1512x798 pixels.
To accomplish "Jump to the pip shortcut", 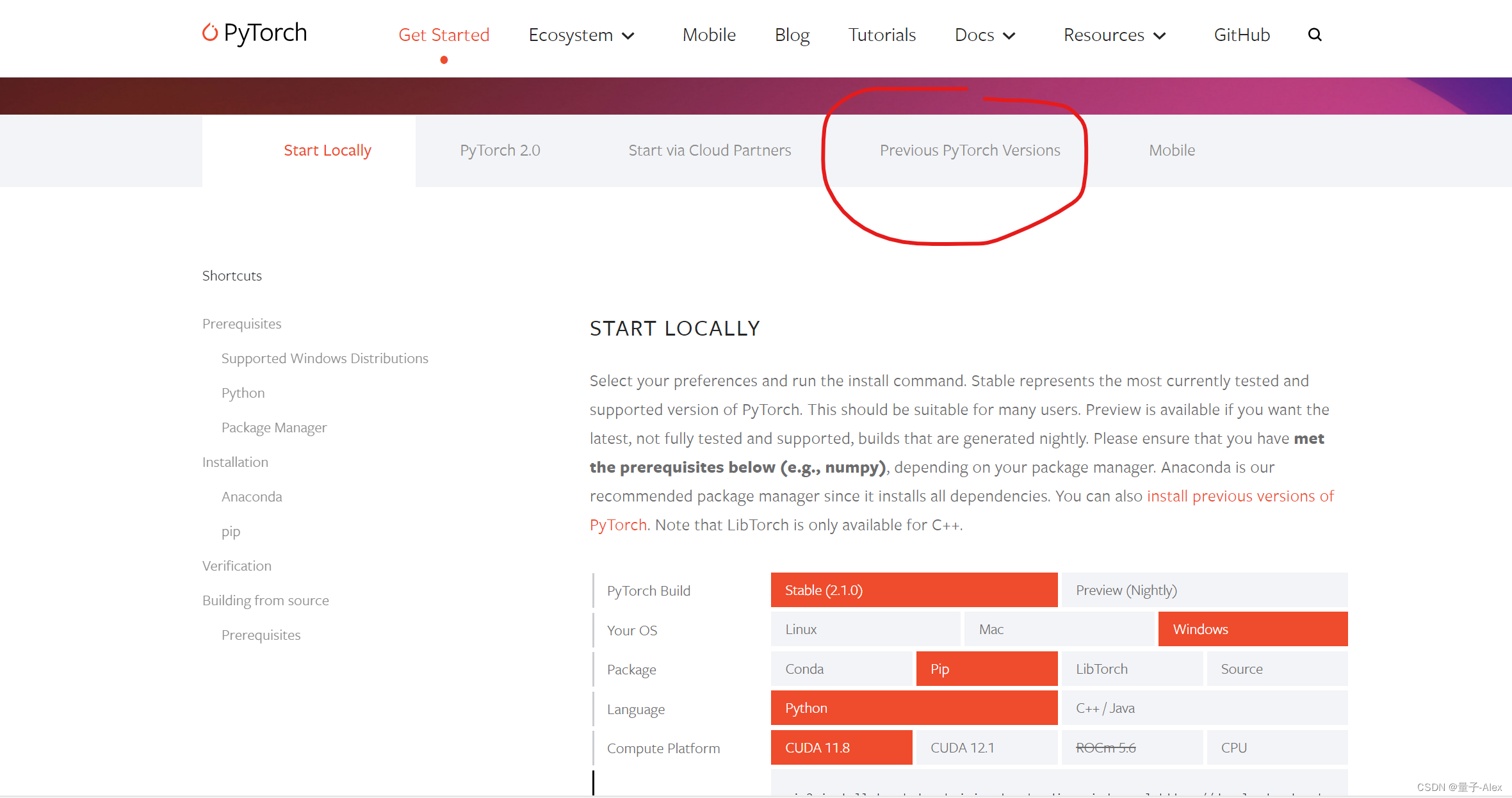I will tap(231, 532).
